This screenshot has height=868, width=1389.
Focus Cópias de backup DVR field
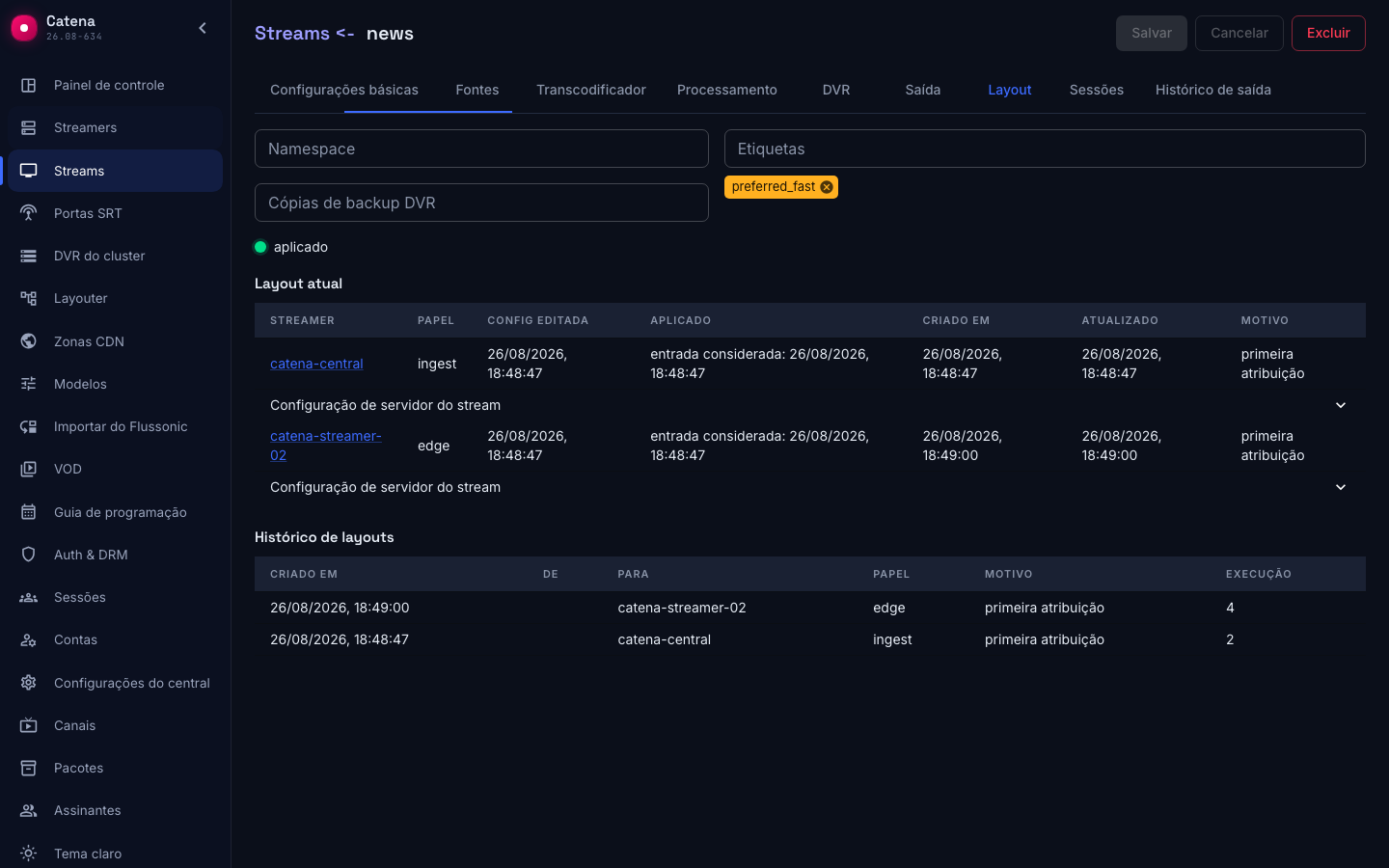[481, 203]
